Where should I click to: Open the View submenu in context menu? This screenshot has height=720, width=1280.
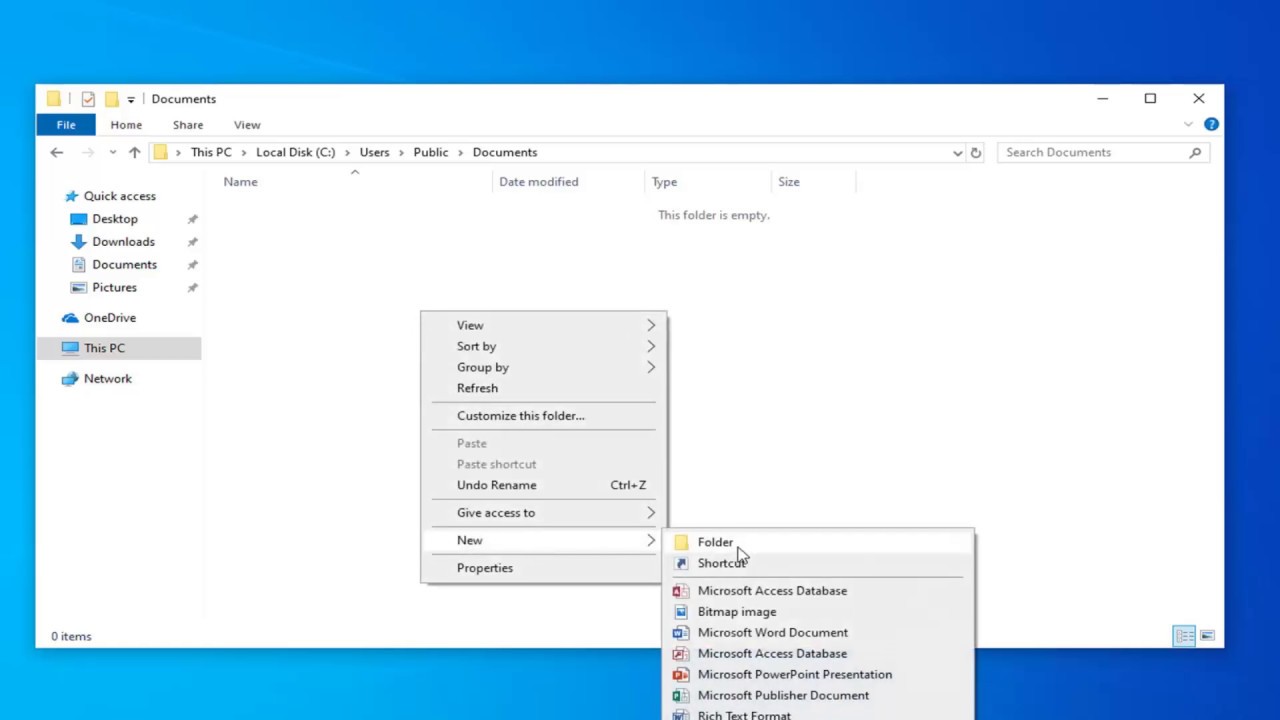coord(543,325)
